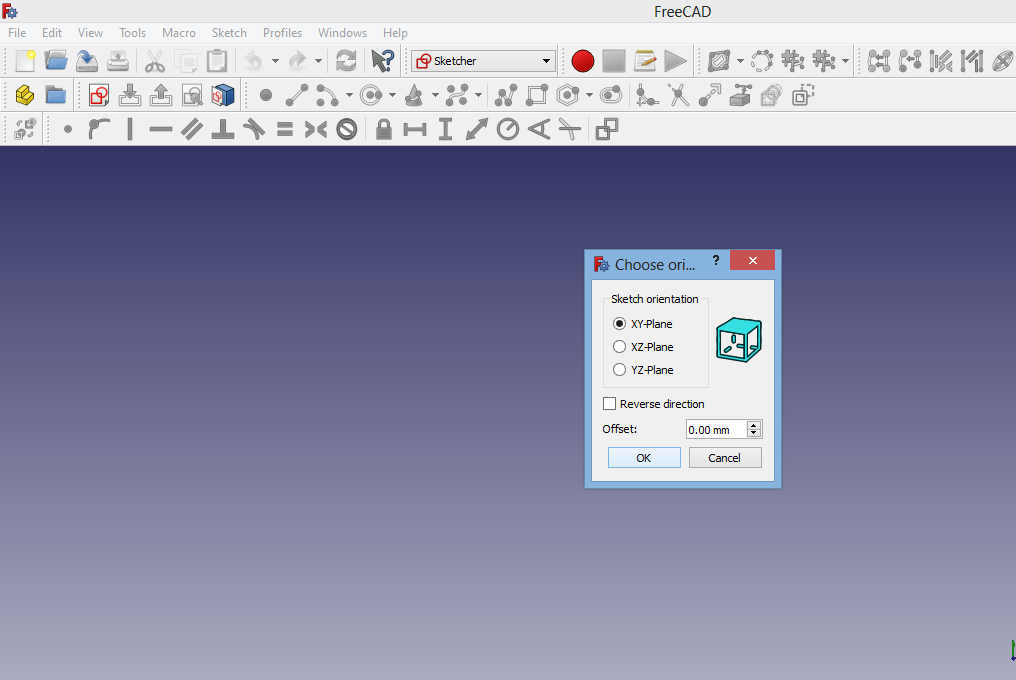Open the Sketch menu
This screenshot has height=680, width=1016.
(229, 32)
